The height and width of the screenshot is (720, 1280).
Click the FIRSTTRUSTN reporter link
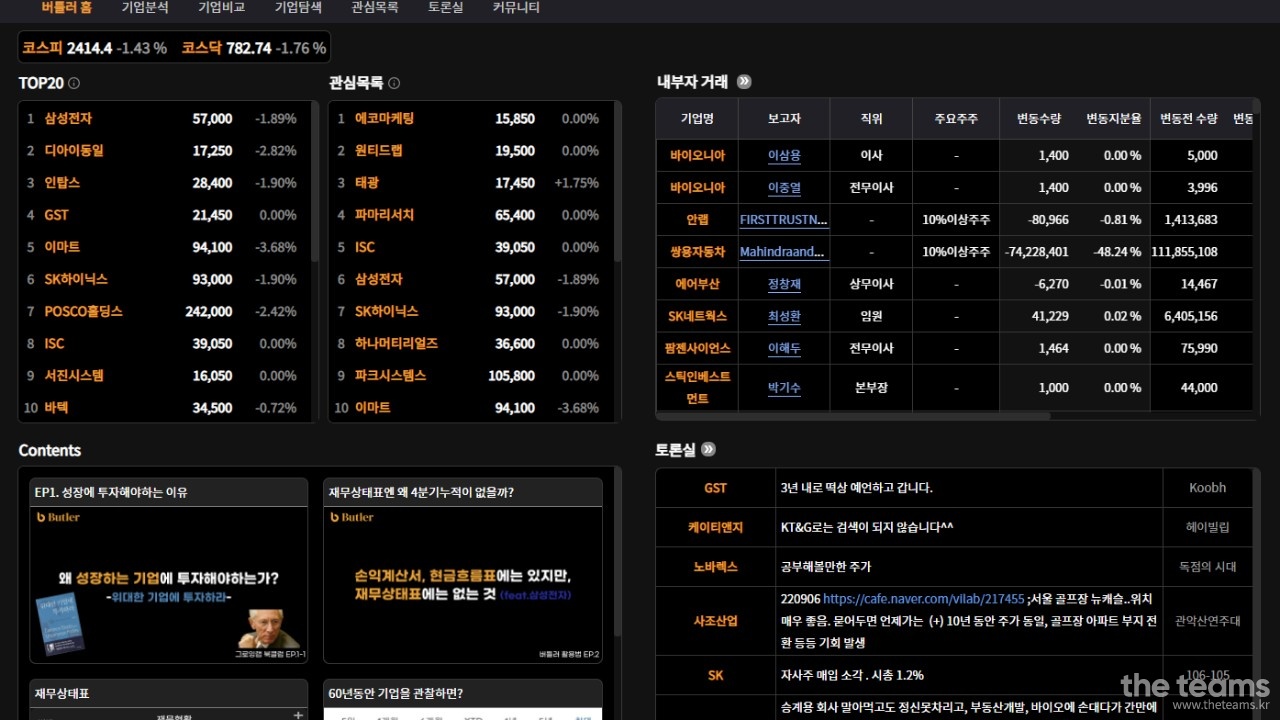(x=784, y=220)
